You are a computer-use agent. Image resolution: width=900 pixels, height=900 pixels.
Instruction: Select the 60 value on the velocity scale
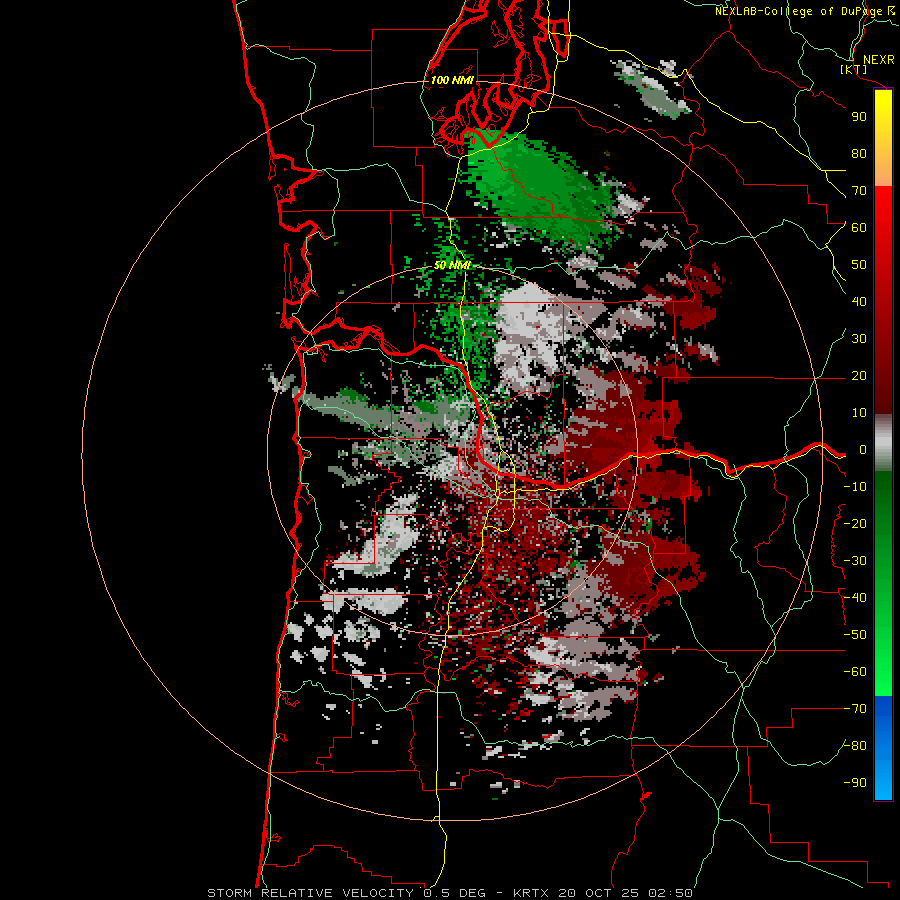click(x=859, y=227)
